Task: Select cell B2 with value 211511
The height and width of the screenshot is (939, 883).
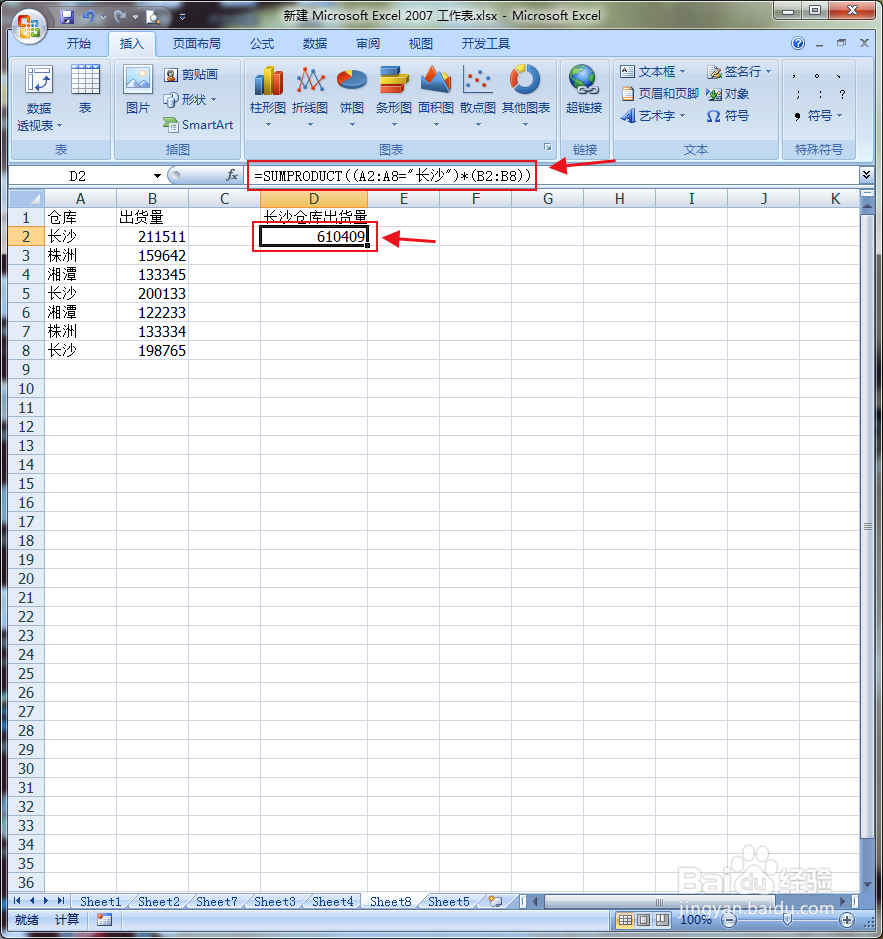Action: pos(152,237)
